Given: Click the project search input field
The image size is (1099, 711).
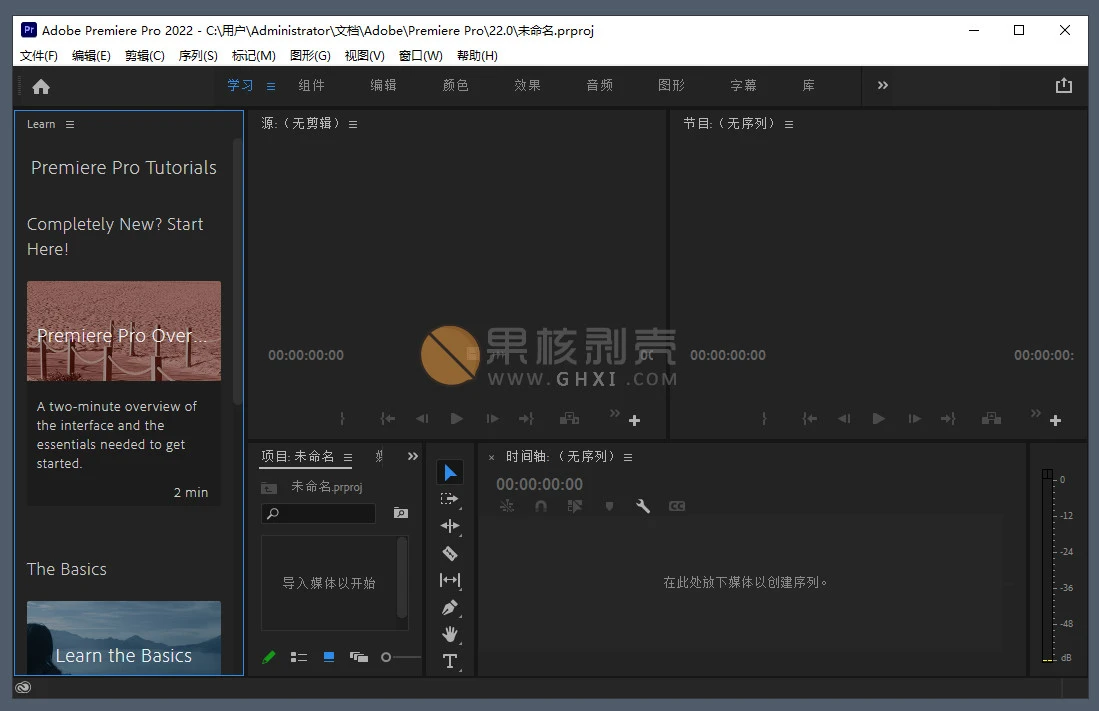Looking at the screenshot, I should pyautogui.click(x=319, y=513).
